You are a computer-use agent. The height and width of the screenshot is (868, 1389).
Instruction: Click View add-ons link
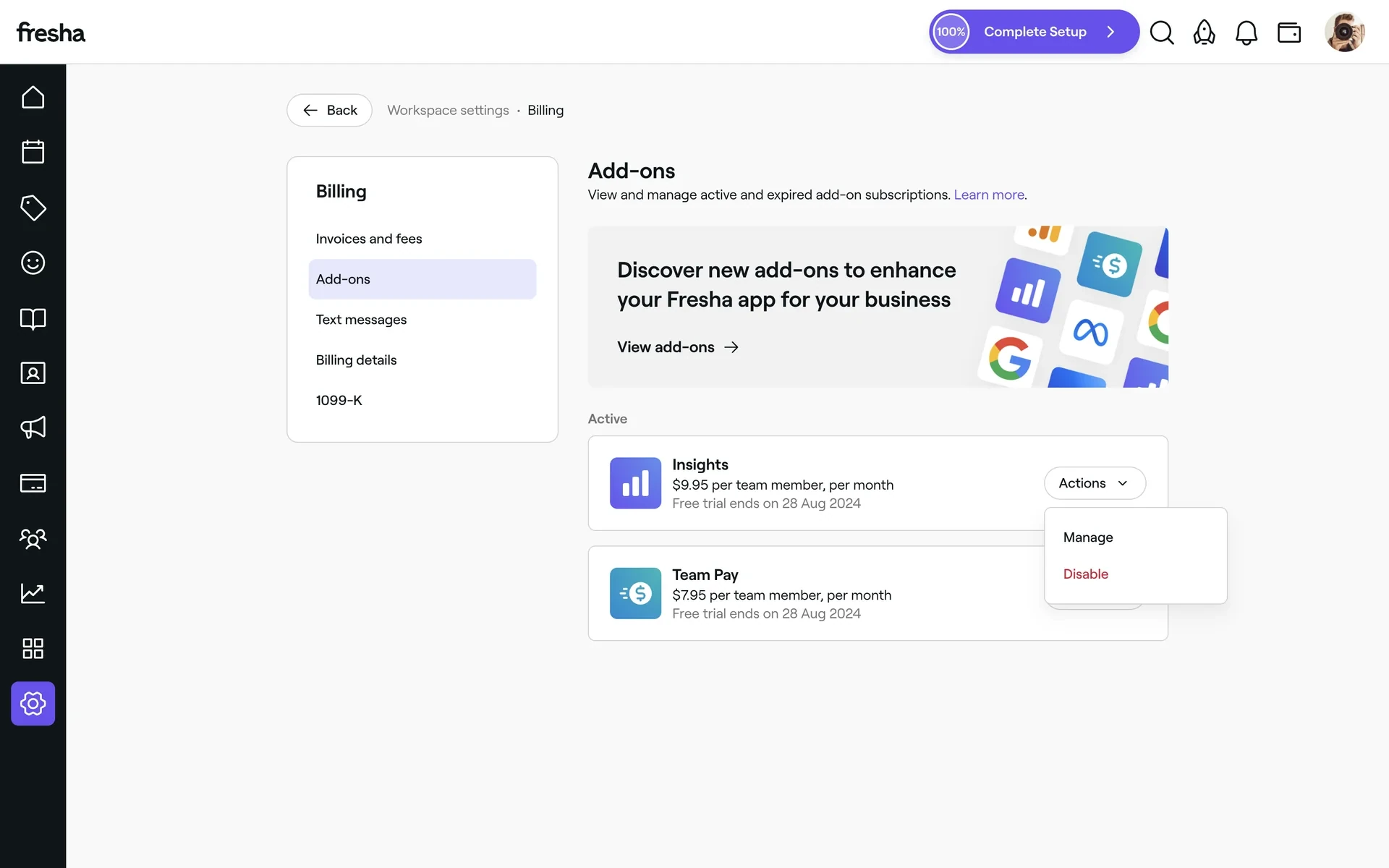coord(678,347)
